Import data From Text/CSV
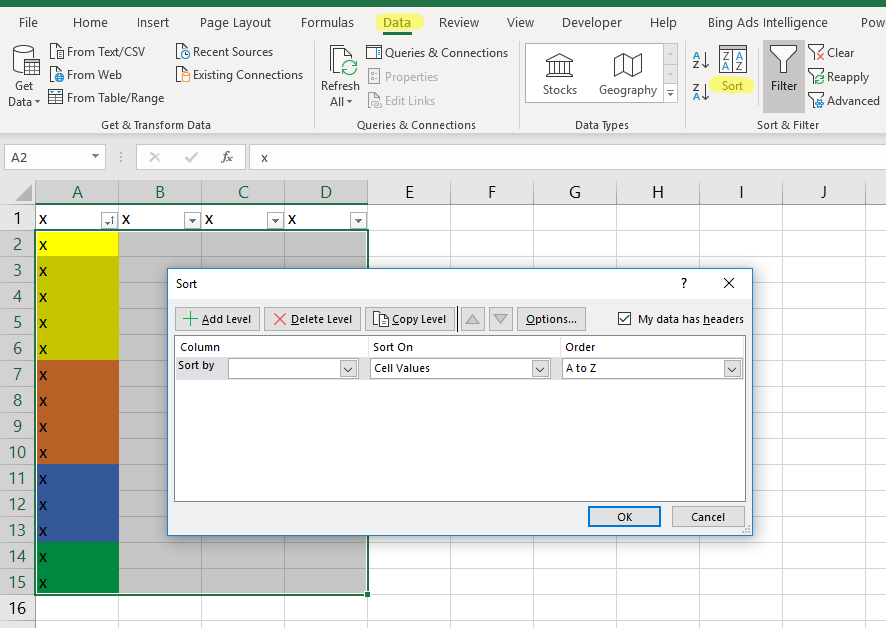Screen dimensions: 886x628 [x=97, y=52]
